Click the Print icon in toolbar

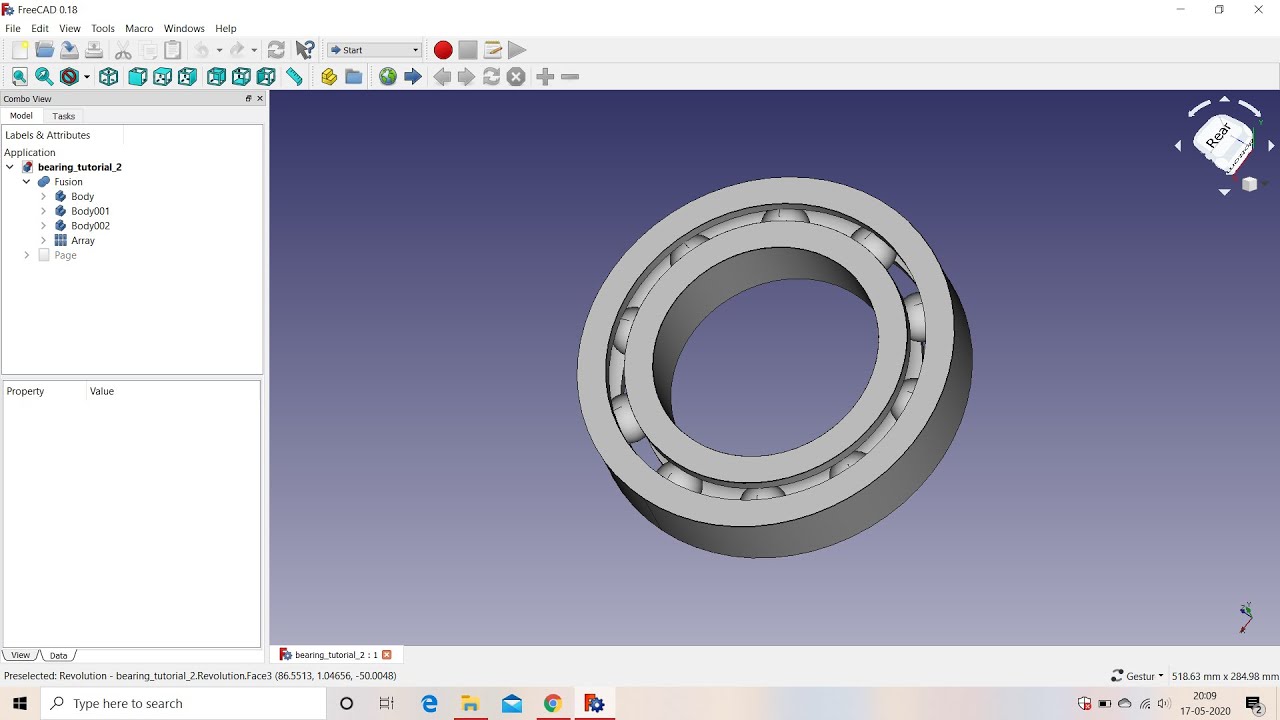93,50
